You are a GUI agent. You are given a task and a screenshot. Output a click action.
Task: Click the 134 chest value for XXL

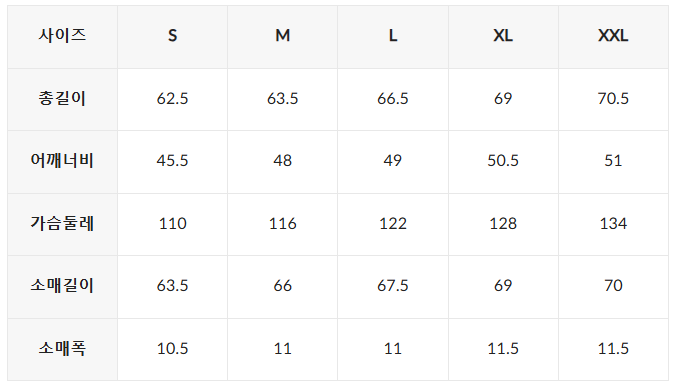[613, 224]
